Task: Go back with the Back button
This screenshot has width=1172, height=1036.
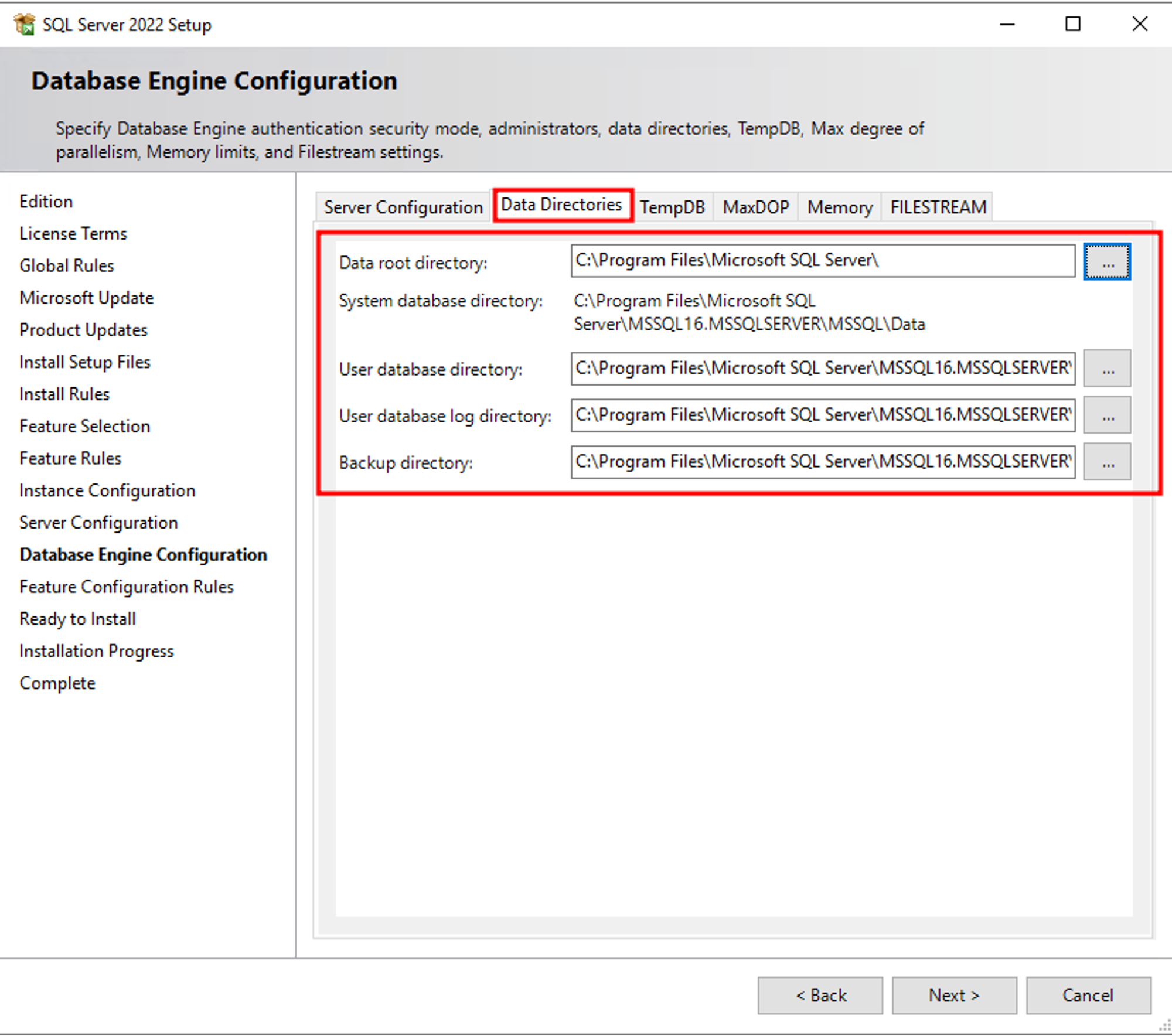Action: click(820, 995)
